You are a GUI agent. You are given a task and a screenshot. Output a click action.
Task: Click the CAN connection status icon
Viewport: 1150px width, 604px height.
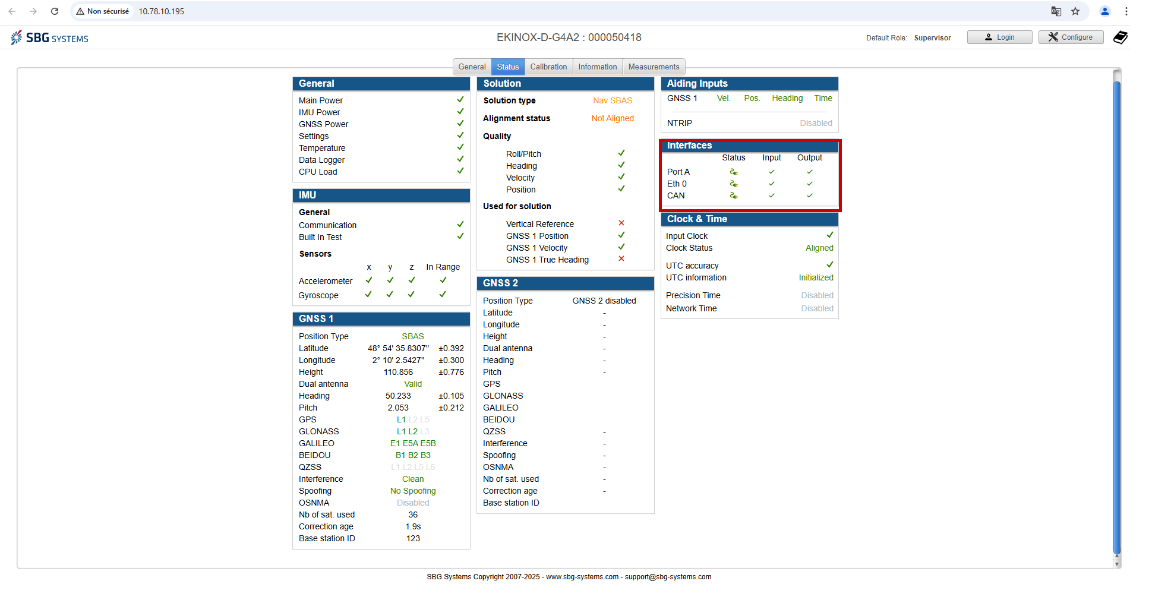coord(733,196)
